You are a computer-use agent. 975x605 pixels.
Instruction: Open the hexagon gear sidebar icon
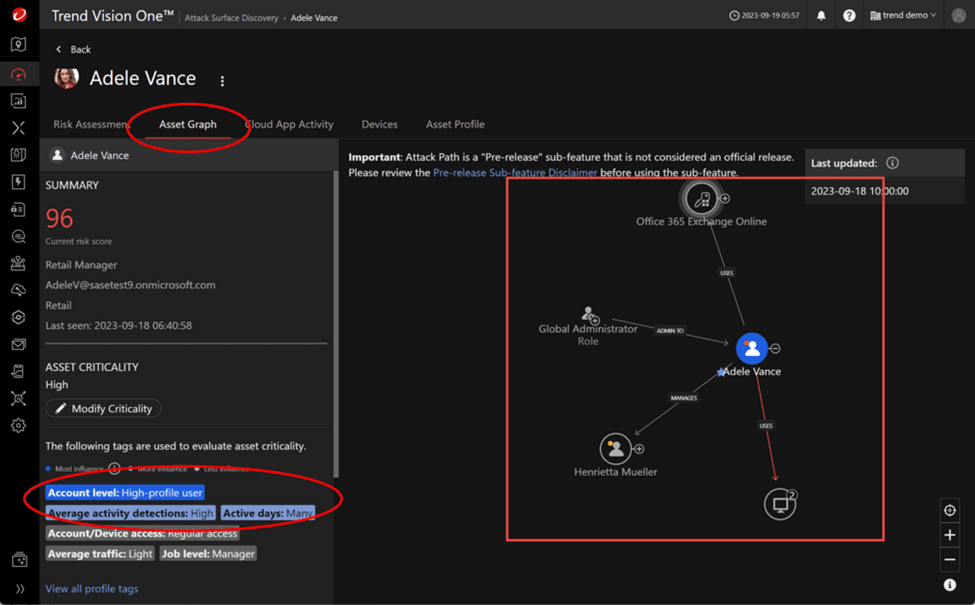19,317
